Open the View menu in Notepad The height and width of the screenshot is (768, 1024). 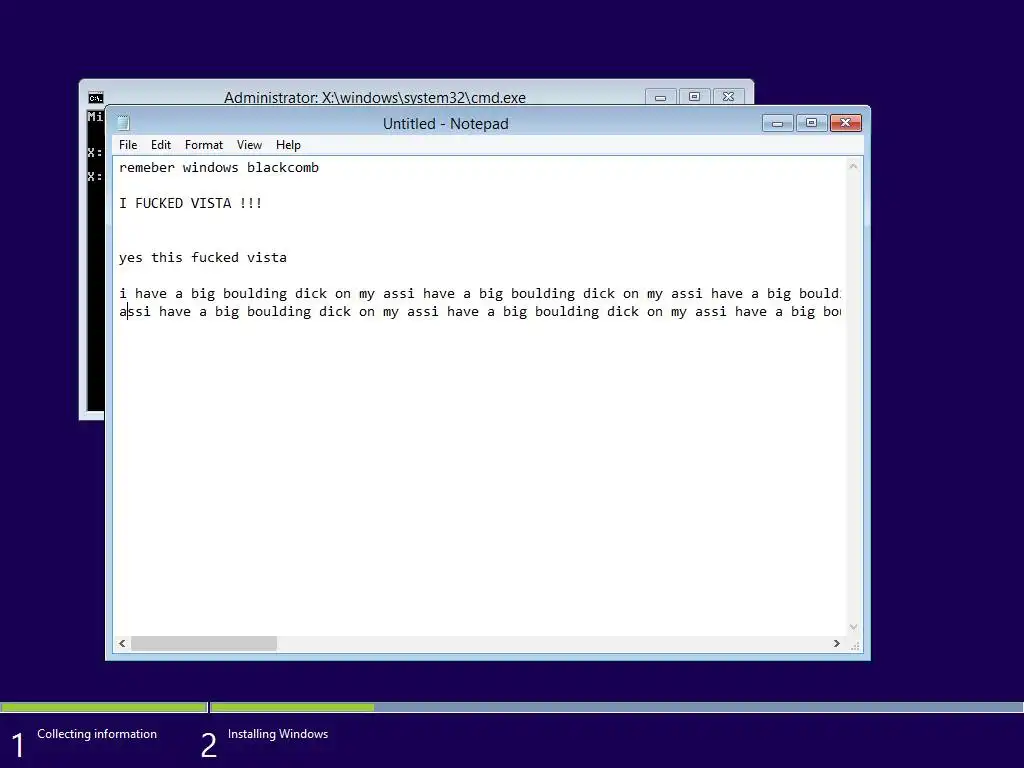(x=249, y=145)
